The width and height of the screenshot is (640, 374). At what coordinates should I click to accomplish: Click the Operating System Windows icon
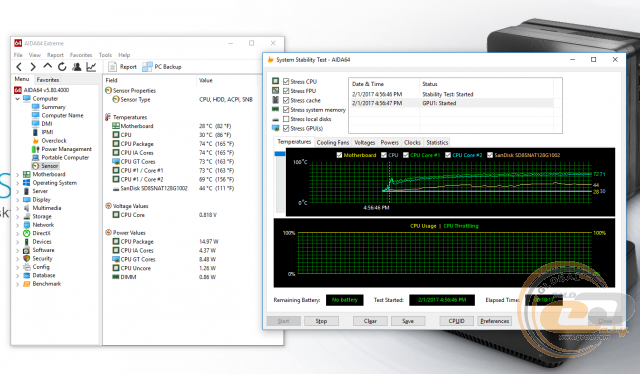pos(27,183)
